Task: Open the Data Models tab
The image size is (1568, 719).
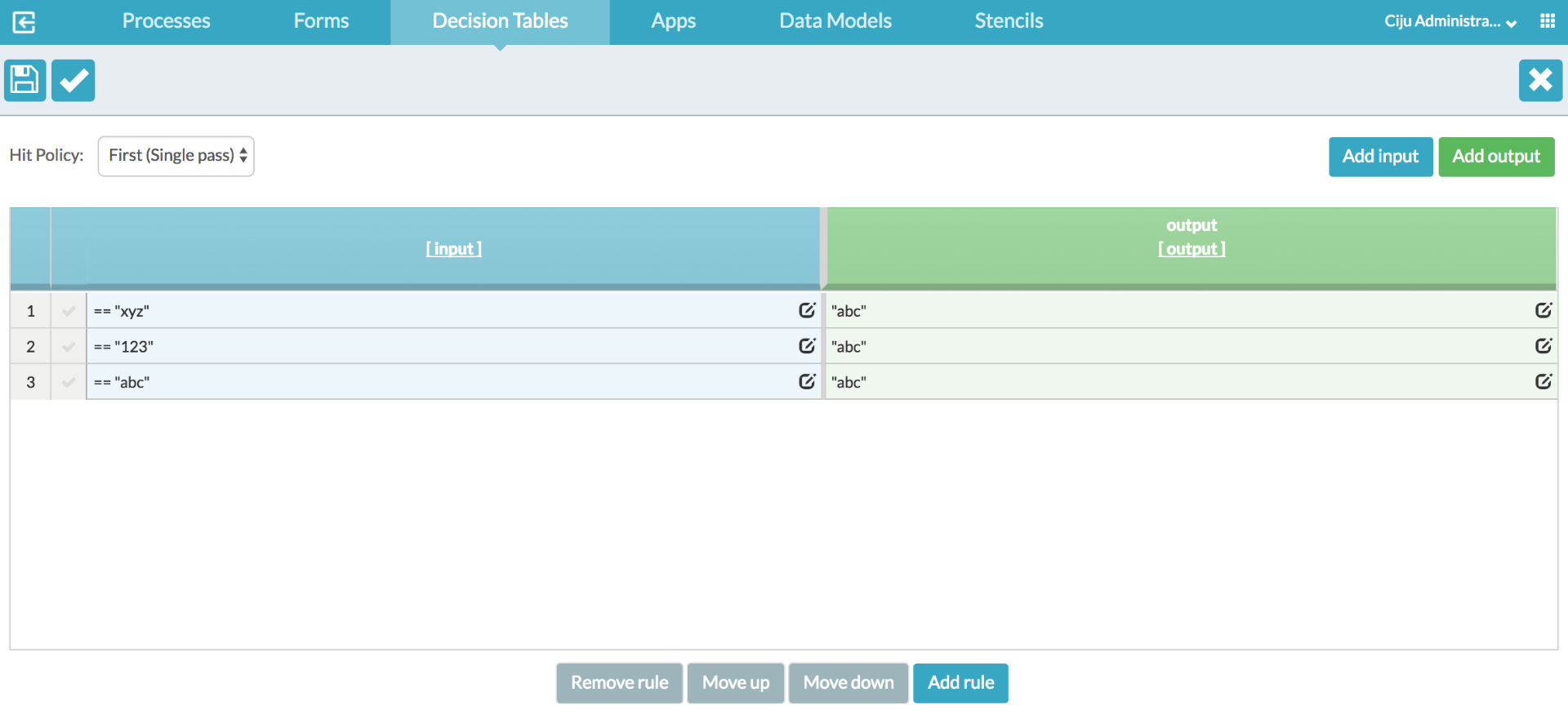Action: point(835,22)
